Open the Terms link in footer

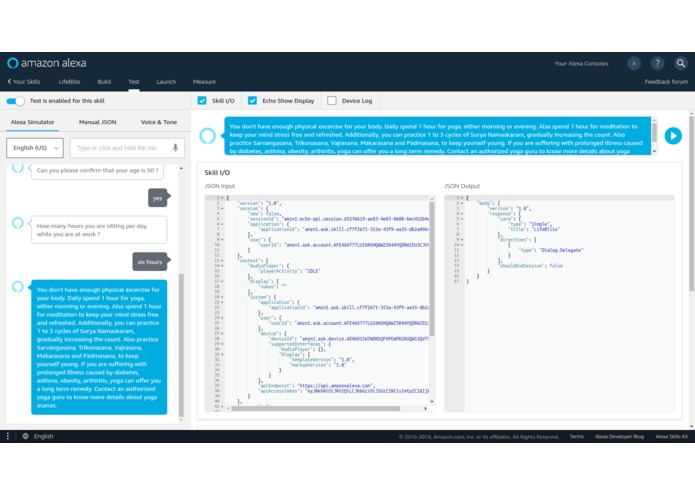(577, 436)
